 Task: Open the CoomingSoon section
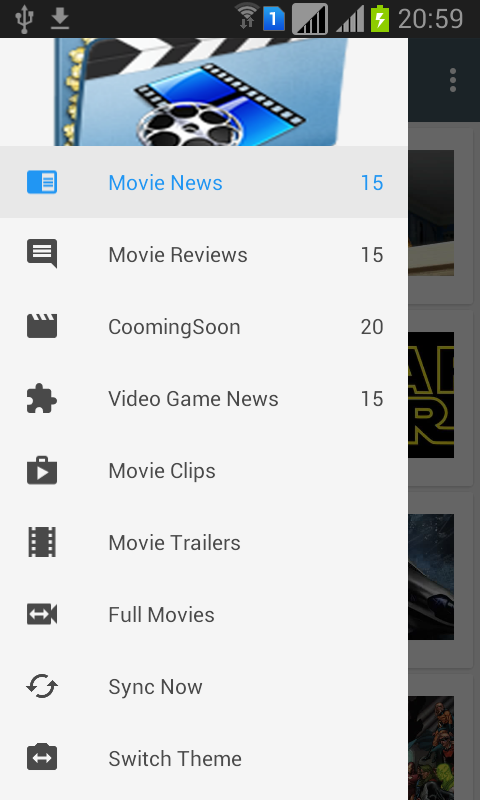[204, 326]
